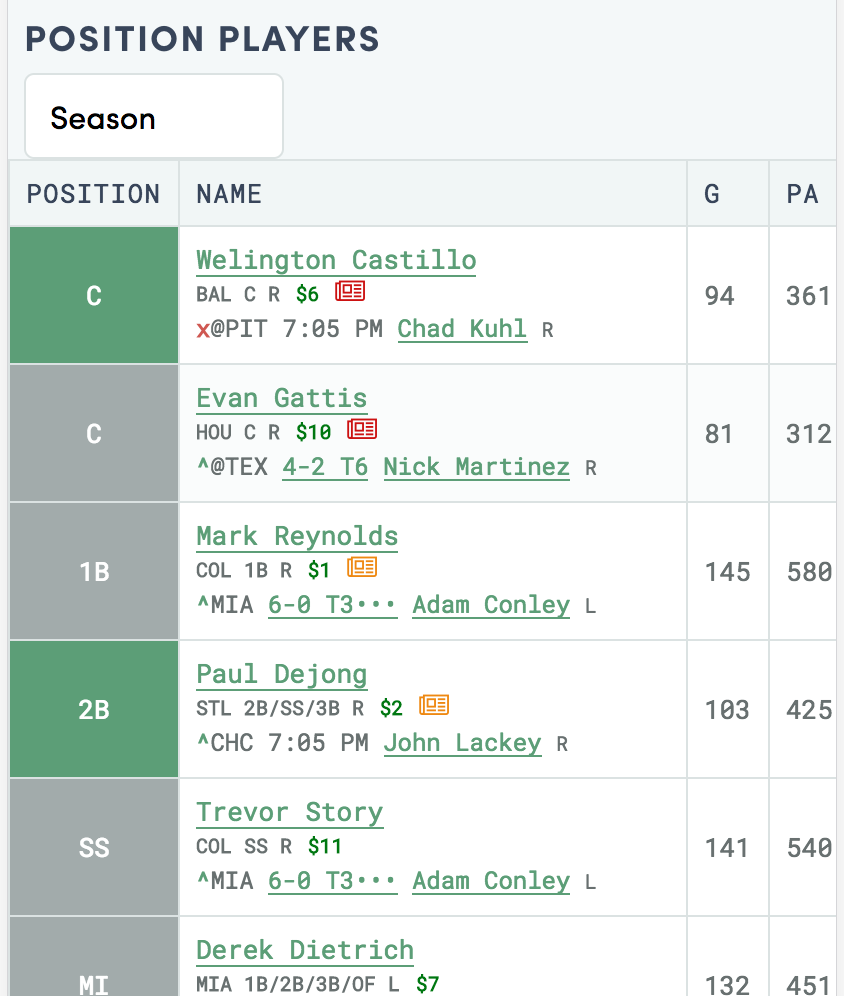This screenshot has height=996, width=844.
Task: Open Paul Dejong player link
Action: click(281, 675)
